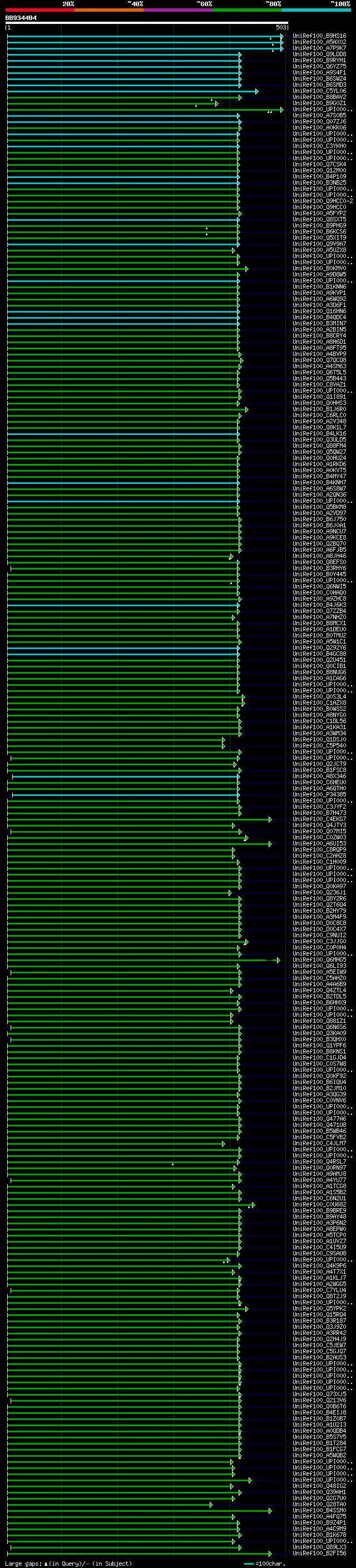
Task: Open hit UniRef100_B9RYH1
Action: click(319, 61)
